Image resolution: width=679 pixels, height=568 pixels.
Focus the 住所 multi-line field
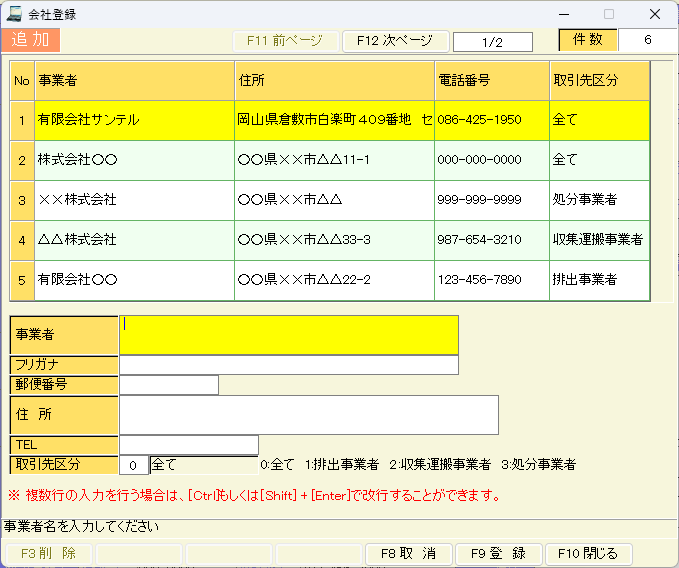pyautogui.click(x=308, y=415)
